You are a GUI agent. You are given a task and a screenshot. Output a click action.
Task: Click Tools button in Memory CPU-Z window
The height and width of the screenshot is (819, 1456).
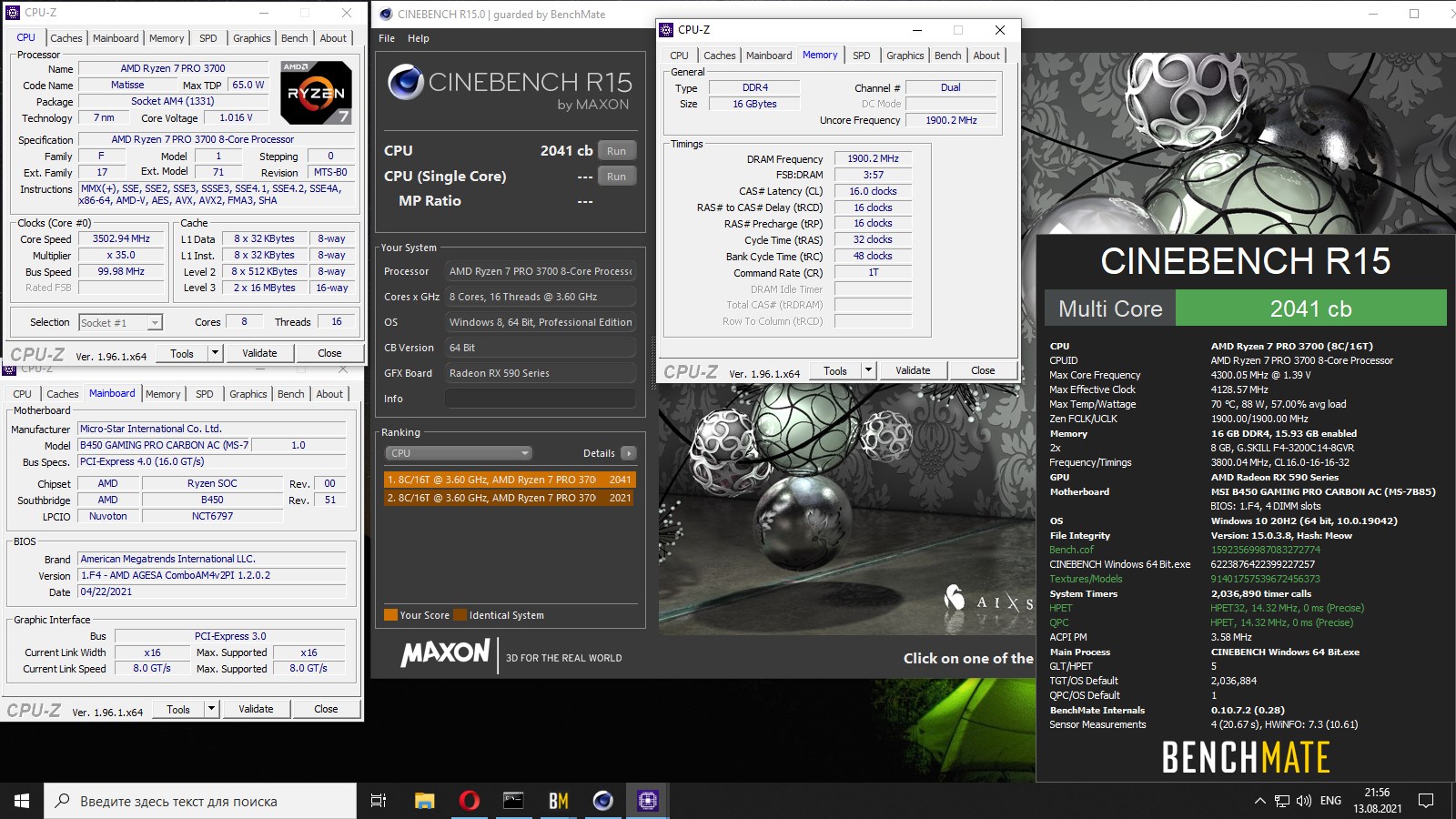click(x=835, y=370)
